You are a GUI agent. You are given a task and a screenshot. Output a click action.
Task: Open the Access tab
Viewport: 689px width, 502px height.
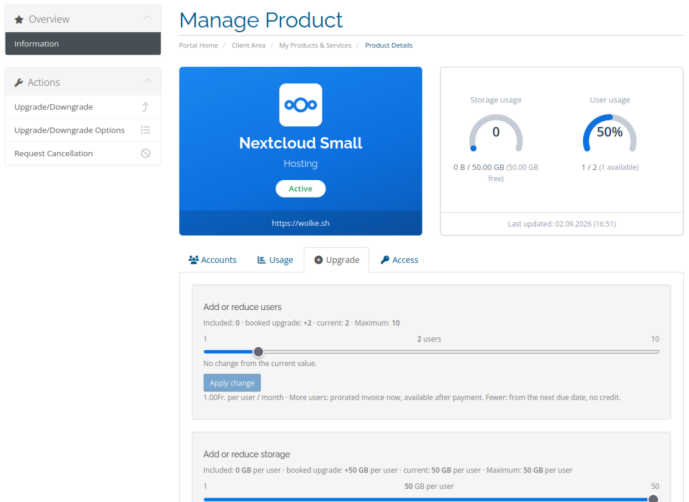(399, 260)
